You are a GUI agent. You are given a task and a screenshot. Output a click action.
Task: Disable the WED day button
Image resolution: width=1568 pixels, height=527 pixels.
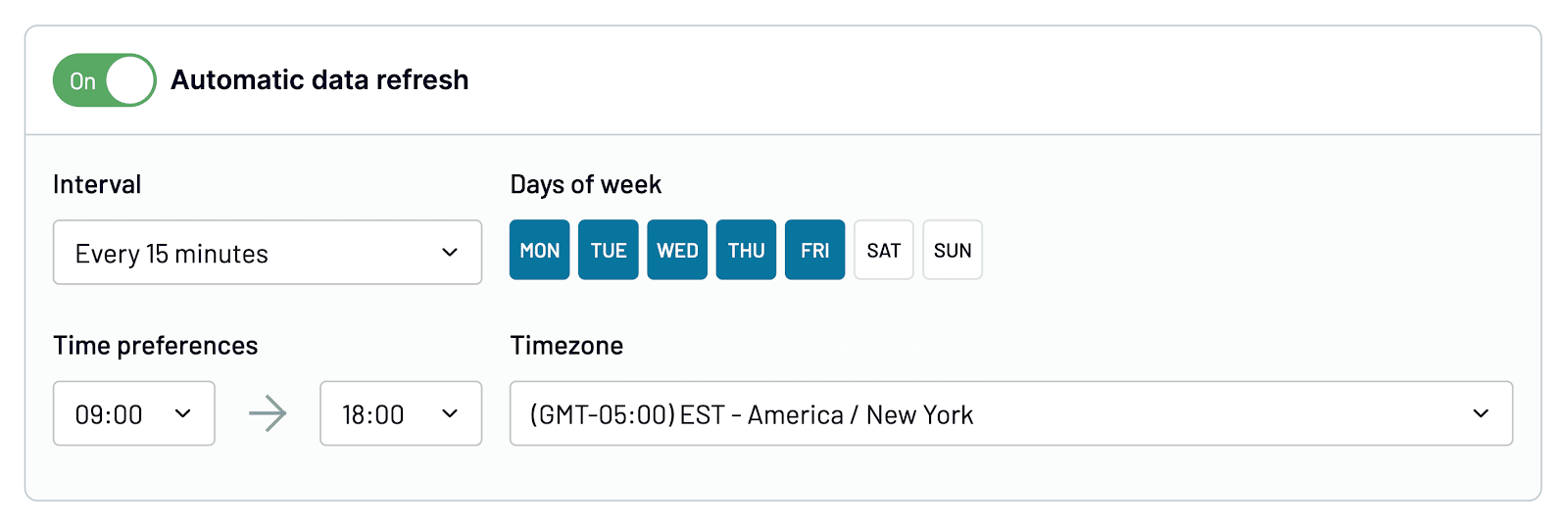(x=677, y=251)
